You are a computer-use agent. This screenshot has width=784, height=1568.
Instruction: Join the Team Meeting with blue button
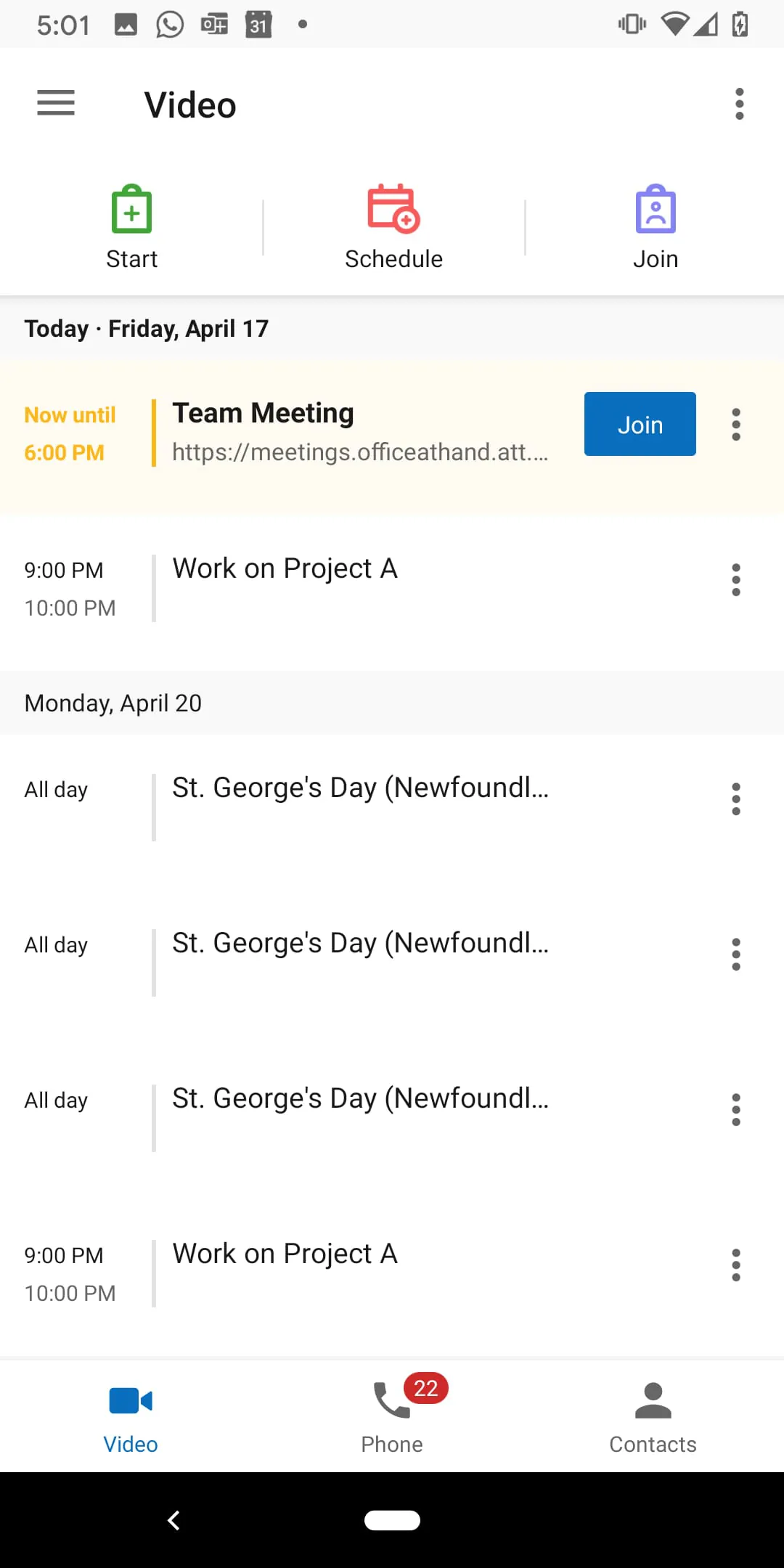click(640, 425)
